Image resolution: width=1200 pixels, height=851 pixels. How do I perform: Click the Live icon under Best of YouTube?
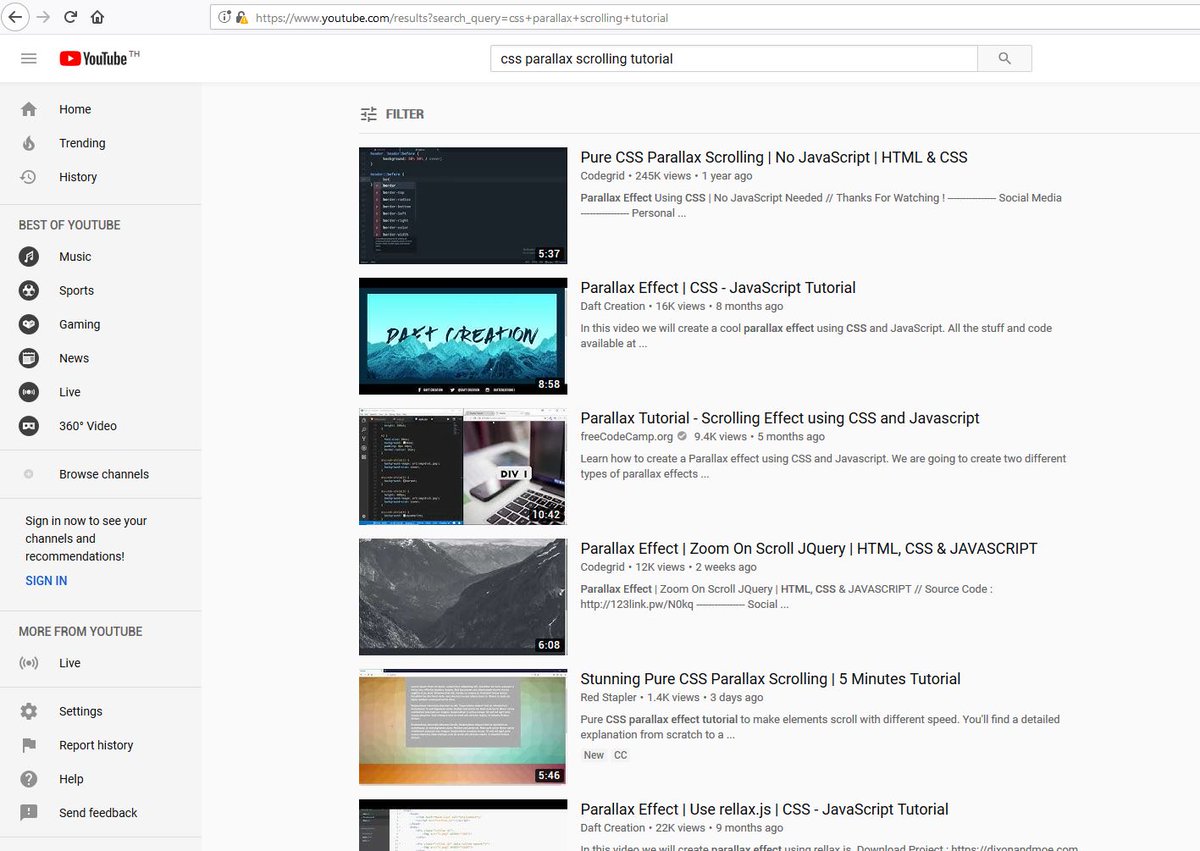(29, 392)
